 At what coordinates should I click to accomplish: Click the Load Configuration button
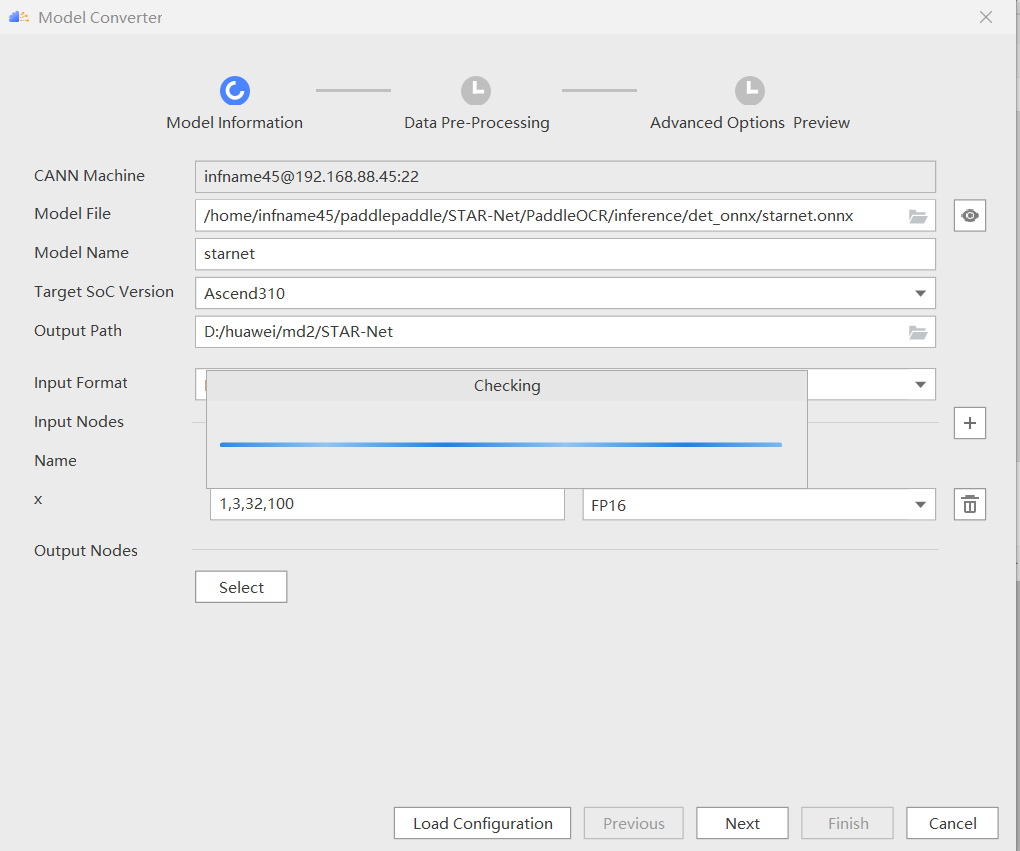[482, 823]
